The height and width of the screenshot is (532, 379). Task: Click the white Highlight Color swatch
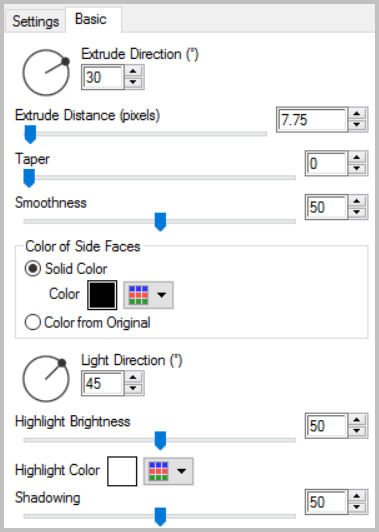coord(122,471)
